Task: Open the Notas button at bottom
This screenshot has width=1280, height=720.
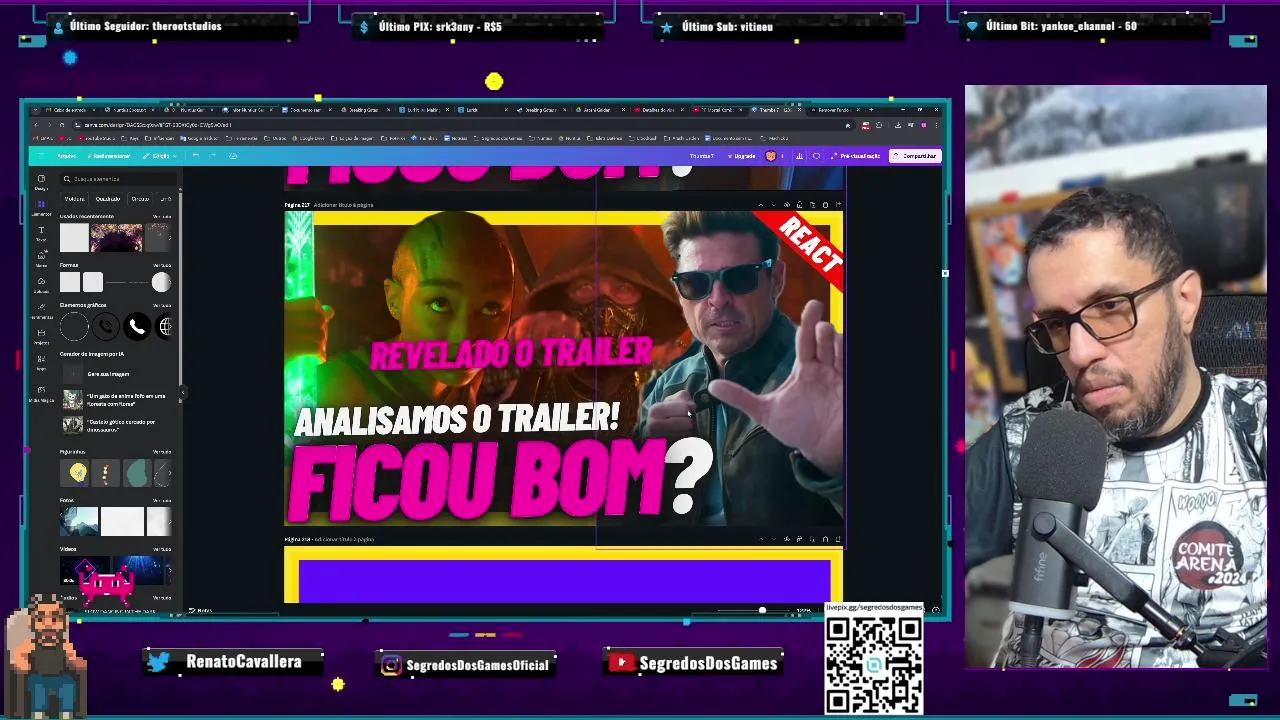Action: pos(200,610)
